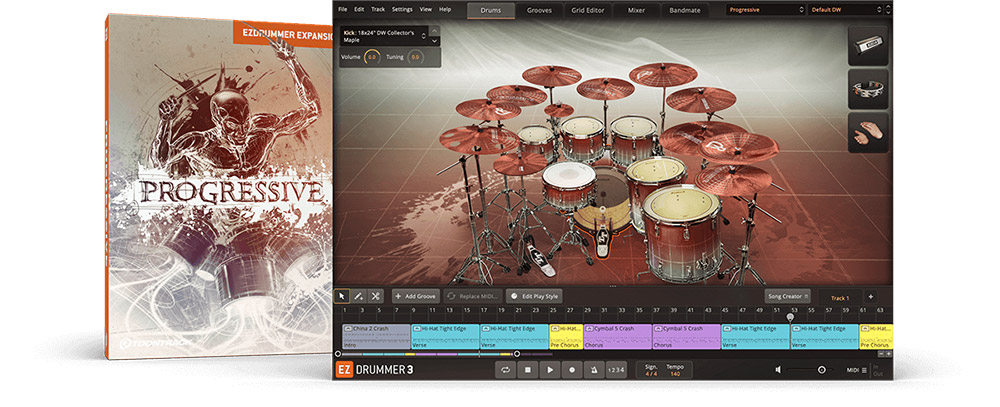This screenshot has height=407, width=1000.
Task: Select the scissors cut tool
Action: (376, 296)
